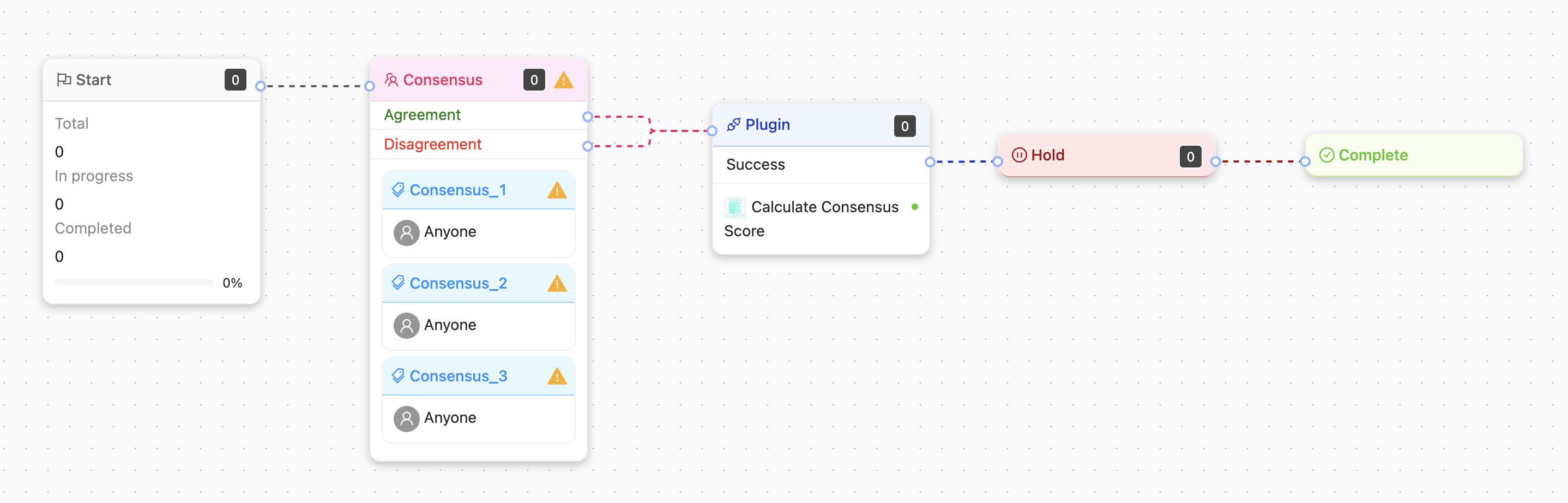Click the Start node output connector handle
The width and height of the screenshot is (1568, 503).
[x=261, y=87]
